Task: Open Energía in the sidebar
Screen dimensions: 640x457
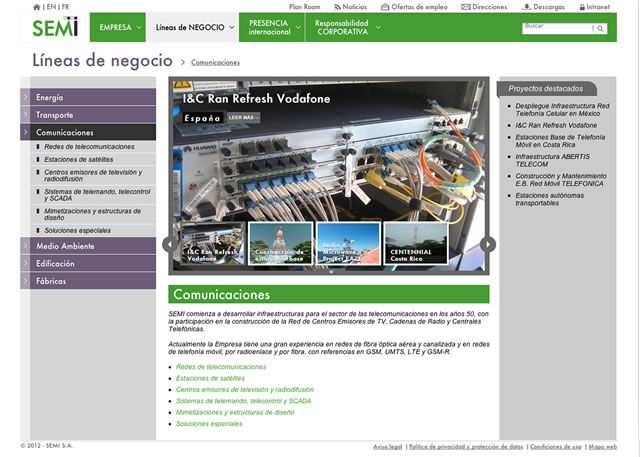Action: click(x=88, y=97)
